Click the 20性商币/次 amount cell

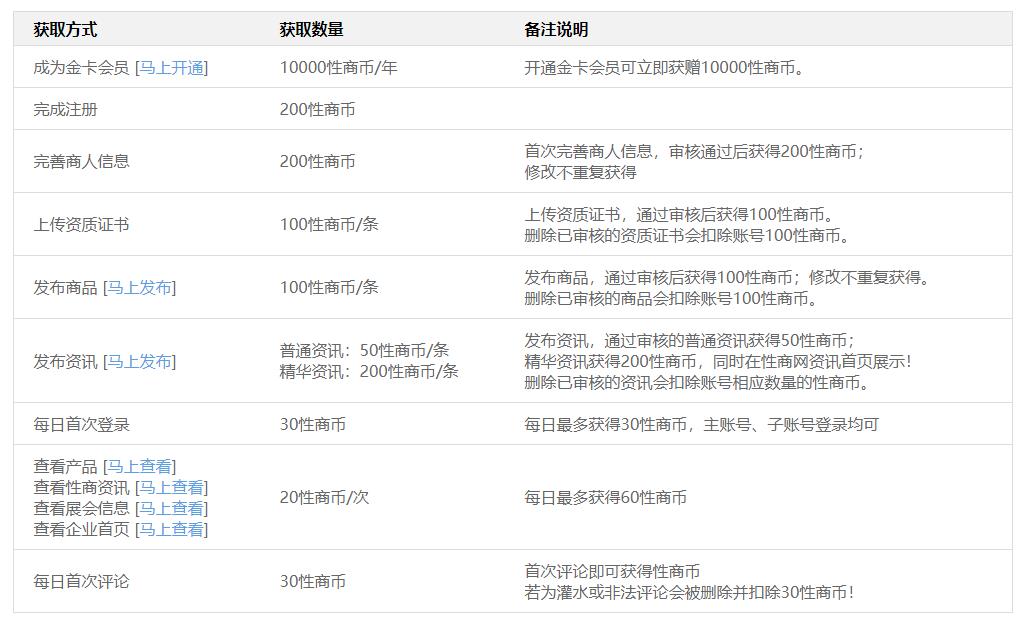pyautogui.click(x=324, y=498)
